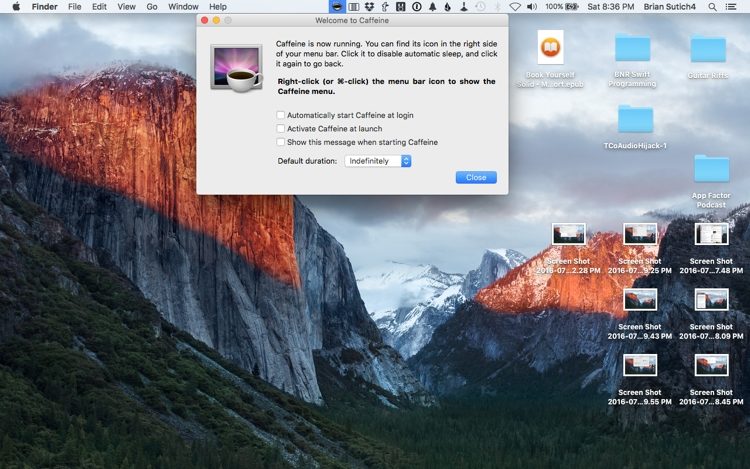Open the Help menu
The image size is (750, 469).
pos(218,7)
